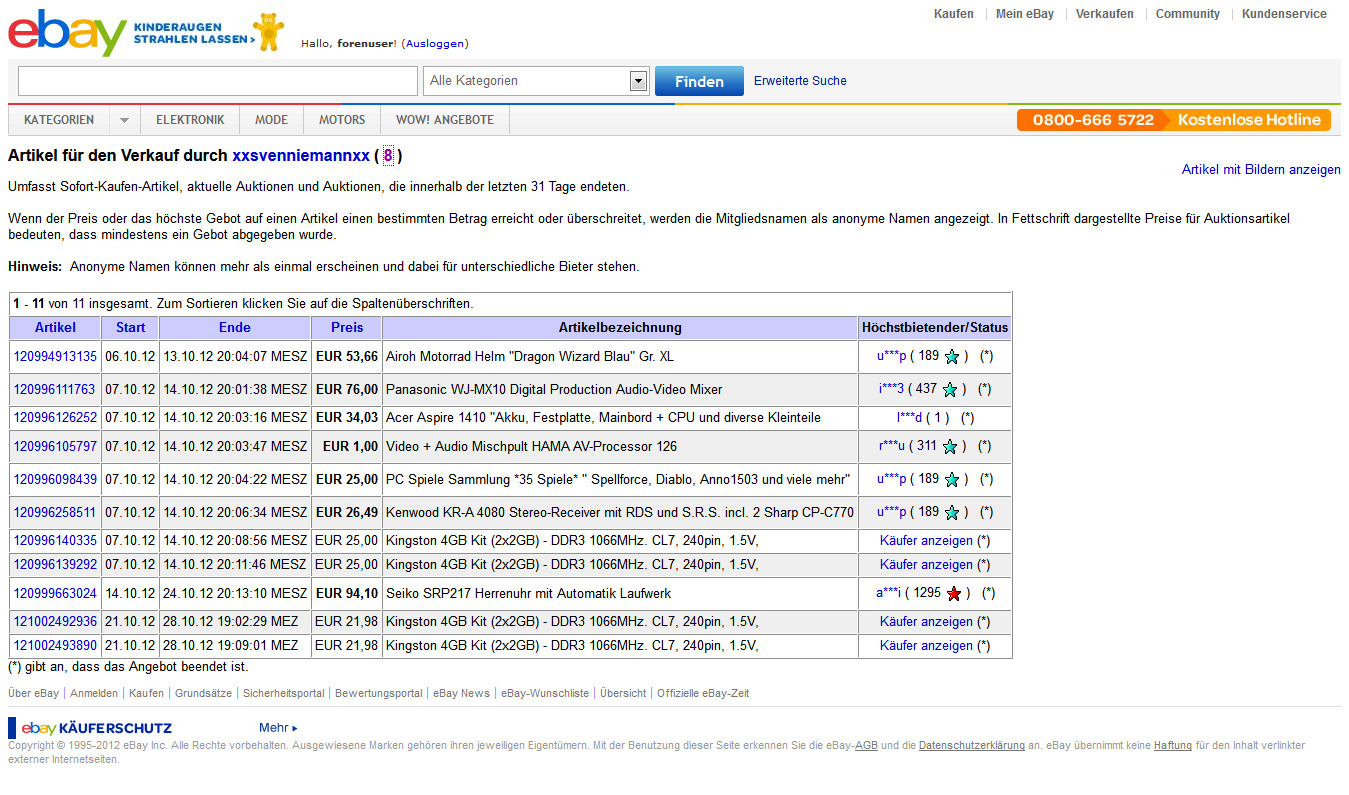Click Datenschutzerklärung link
This screenshot has height=795, width=1349.
(x=972, y=746)
